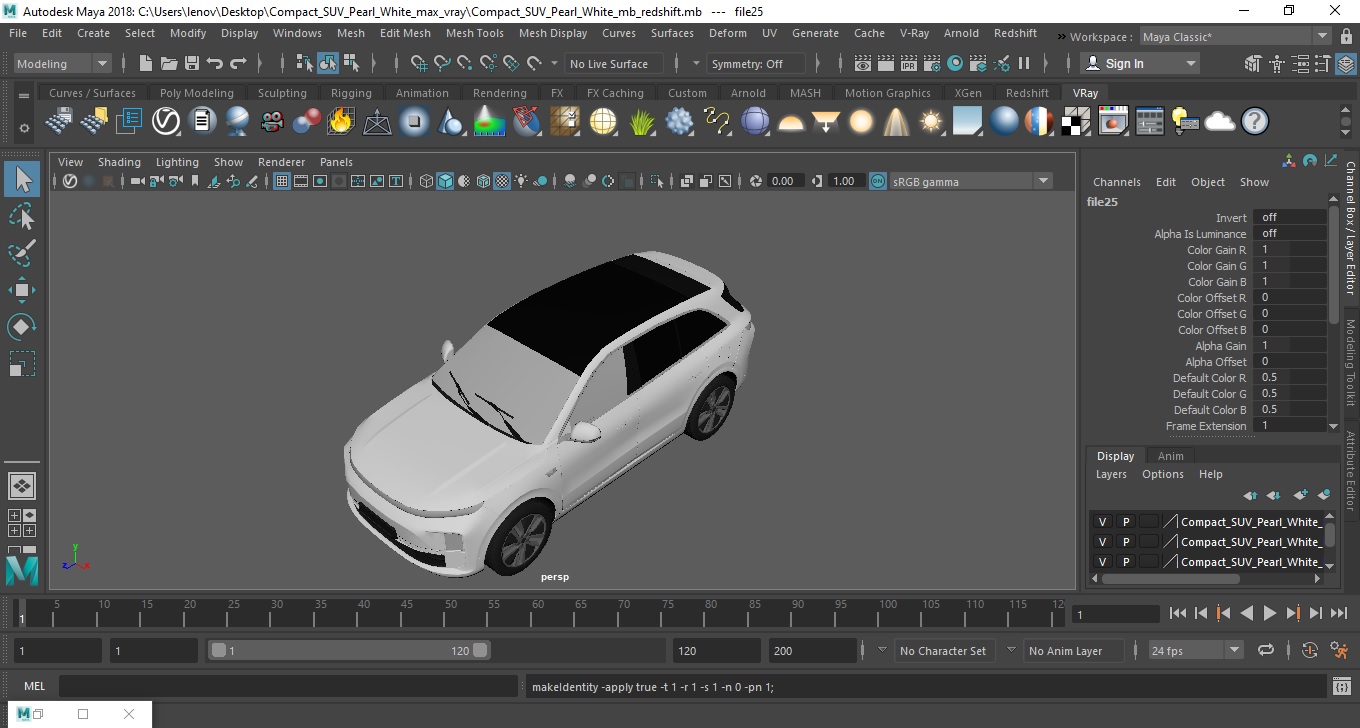This screenshot has width=1360, height=728.
Task: Click the V-Ray dome light shelf icon
Action: coord(791,122)
